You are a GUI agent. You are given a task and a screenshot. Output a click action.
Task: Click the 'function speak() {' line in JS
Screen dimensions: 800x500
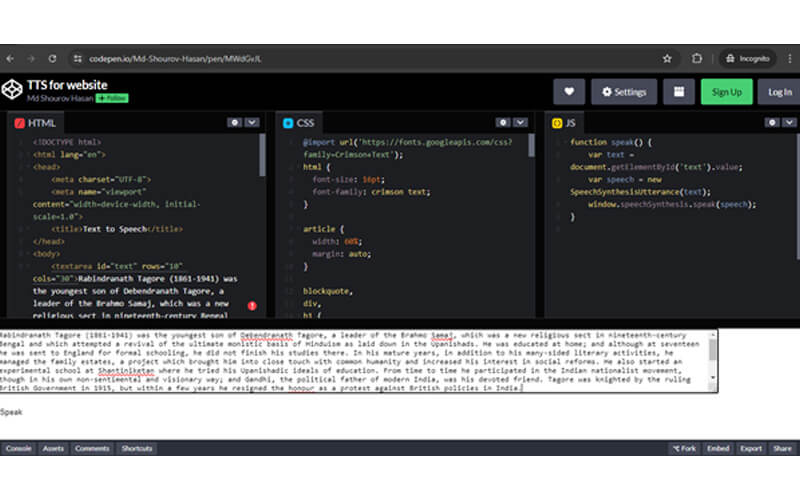(x=611, y=142)
